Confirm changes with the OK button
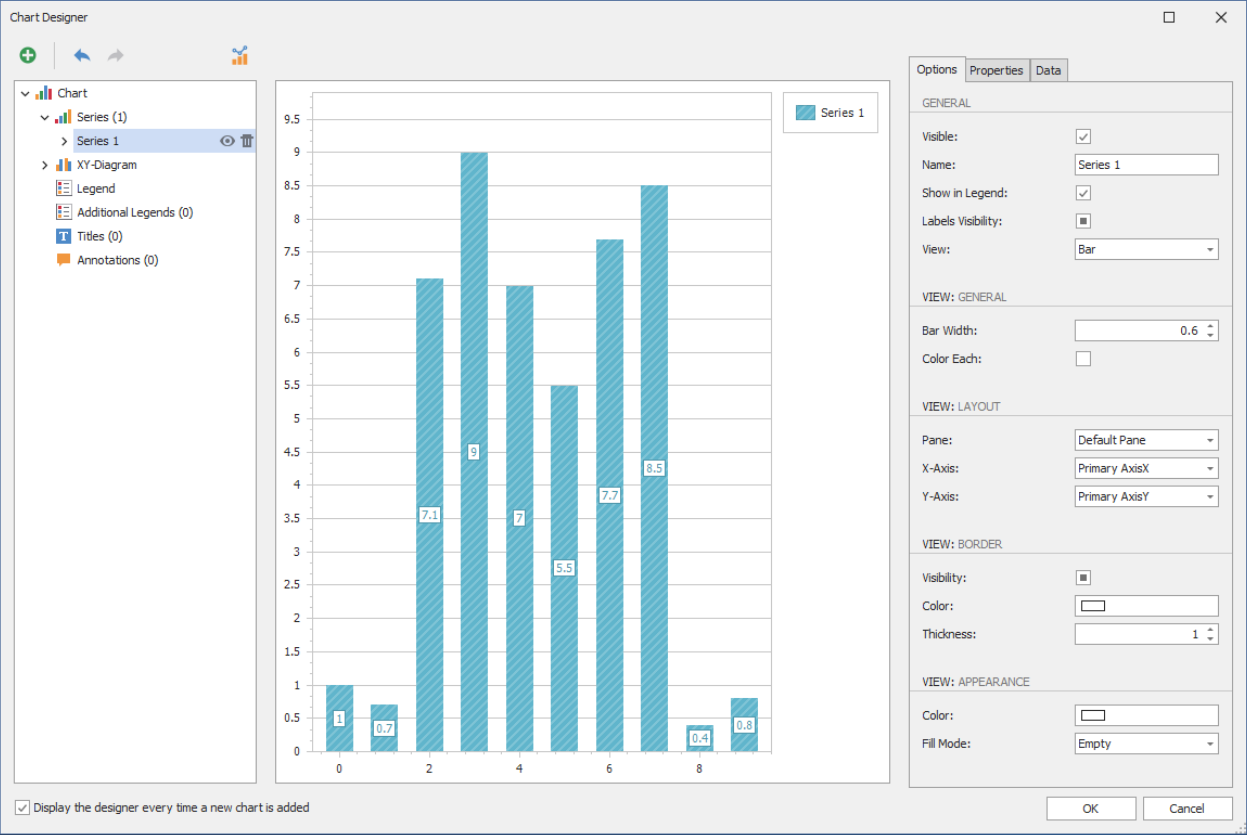Viewport: 1247px width, 835px height. (1090, 808)
